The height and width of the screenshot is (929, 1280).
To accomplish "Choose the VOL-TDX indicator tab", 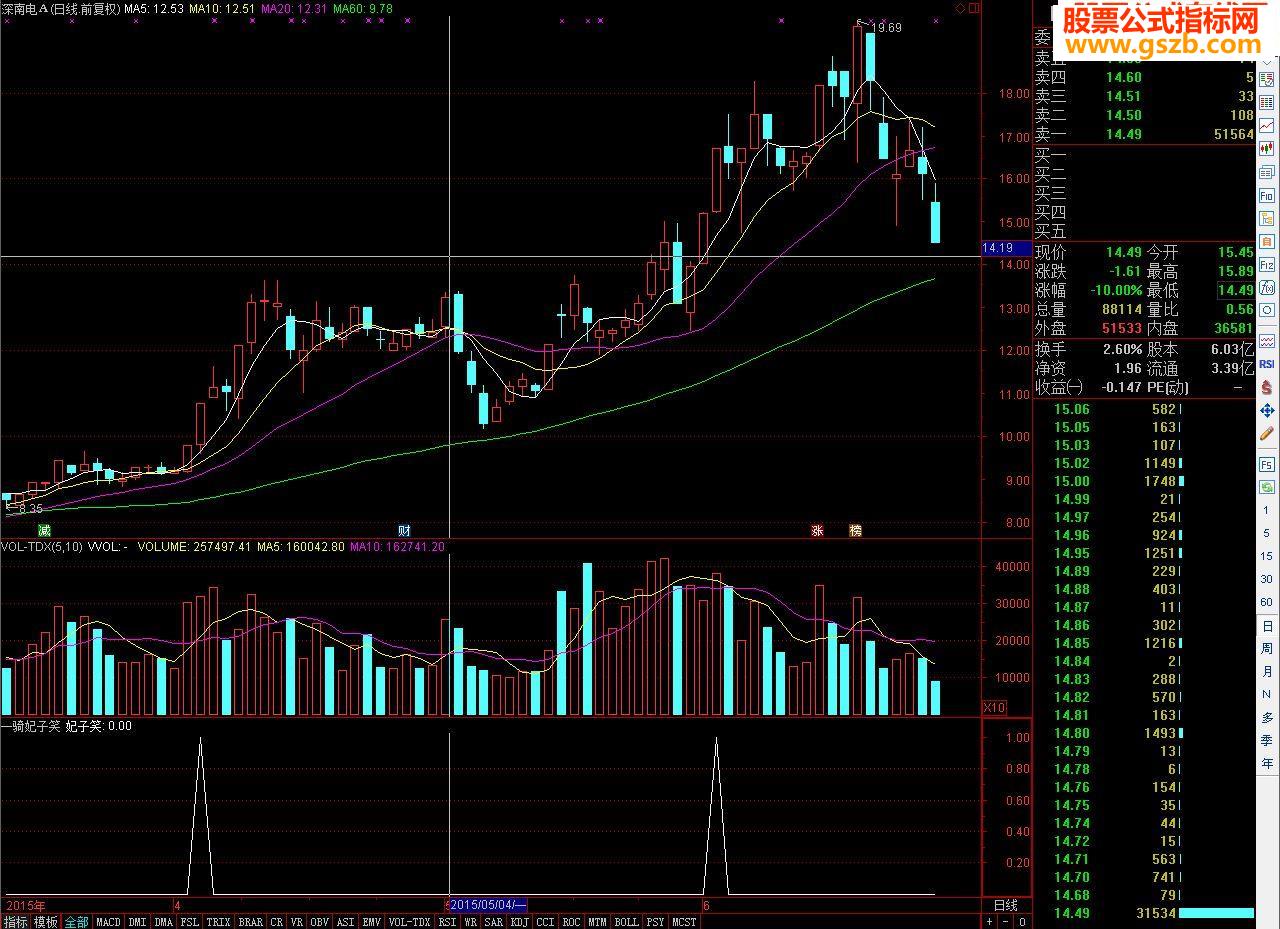I will pos(409,921).
